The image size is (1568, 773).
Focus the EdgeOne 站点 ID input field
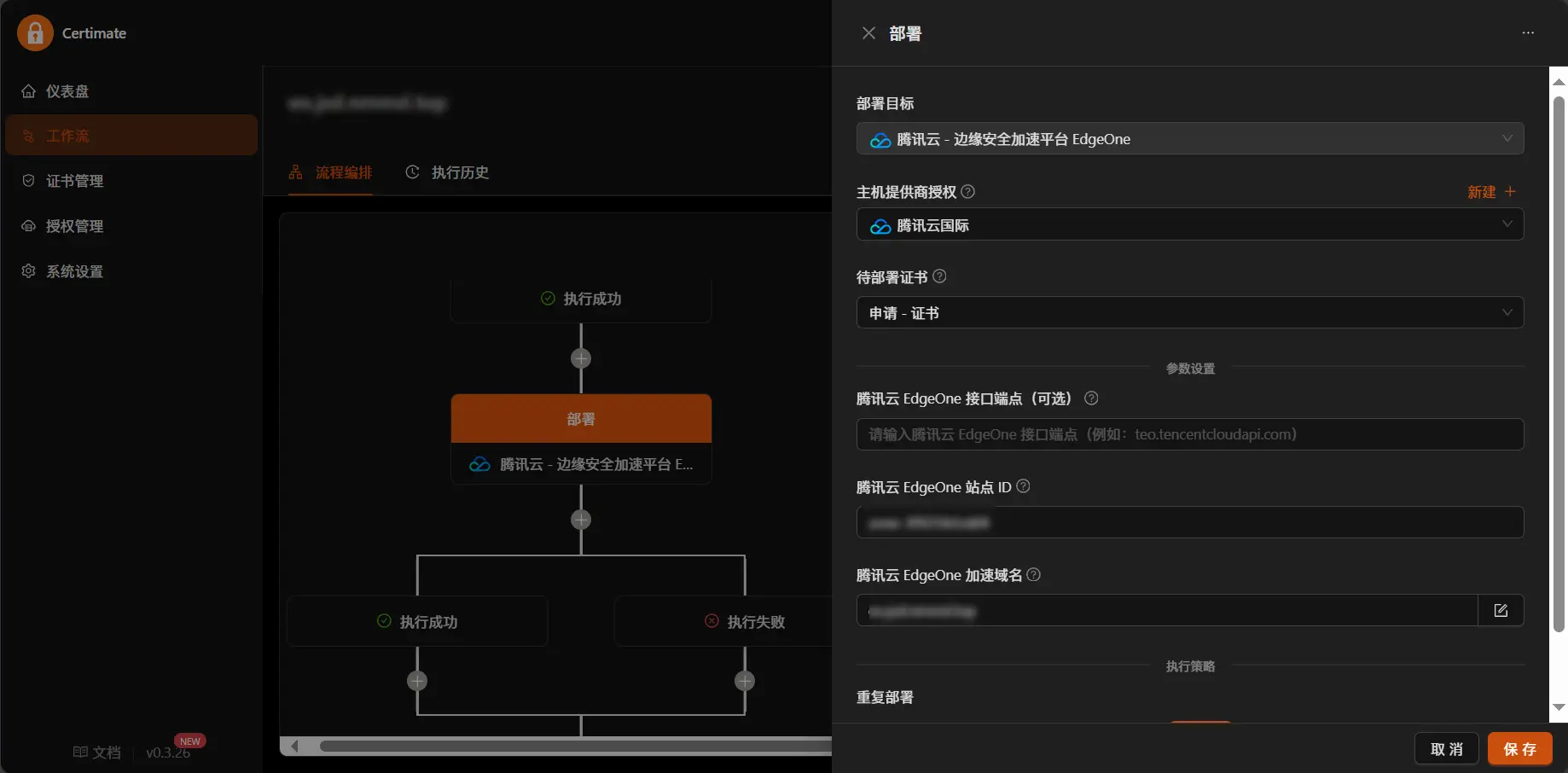(1190, 522)
